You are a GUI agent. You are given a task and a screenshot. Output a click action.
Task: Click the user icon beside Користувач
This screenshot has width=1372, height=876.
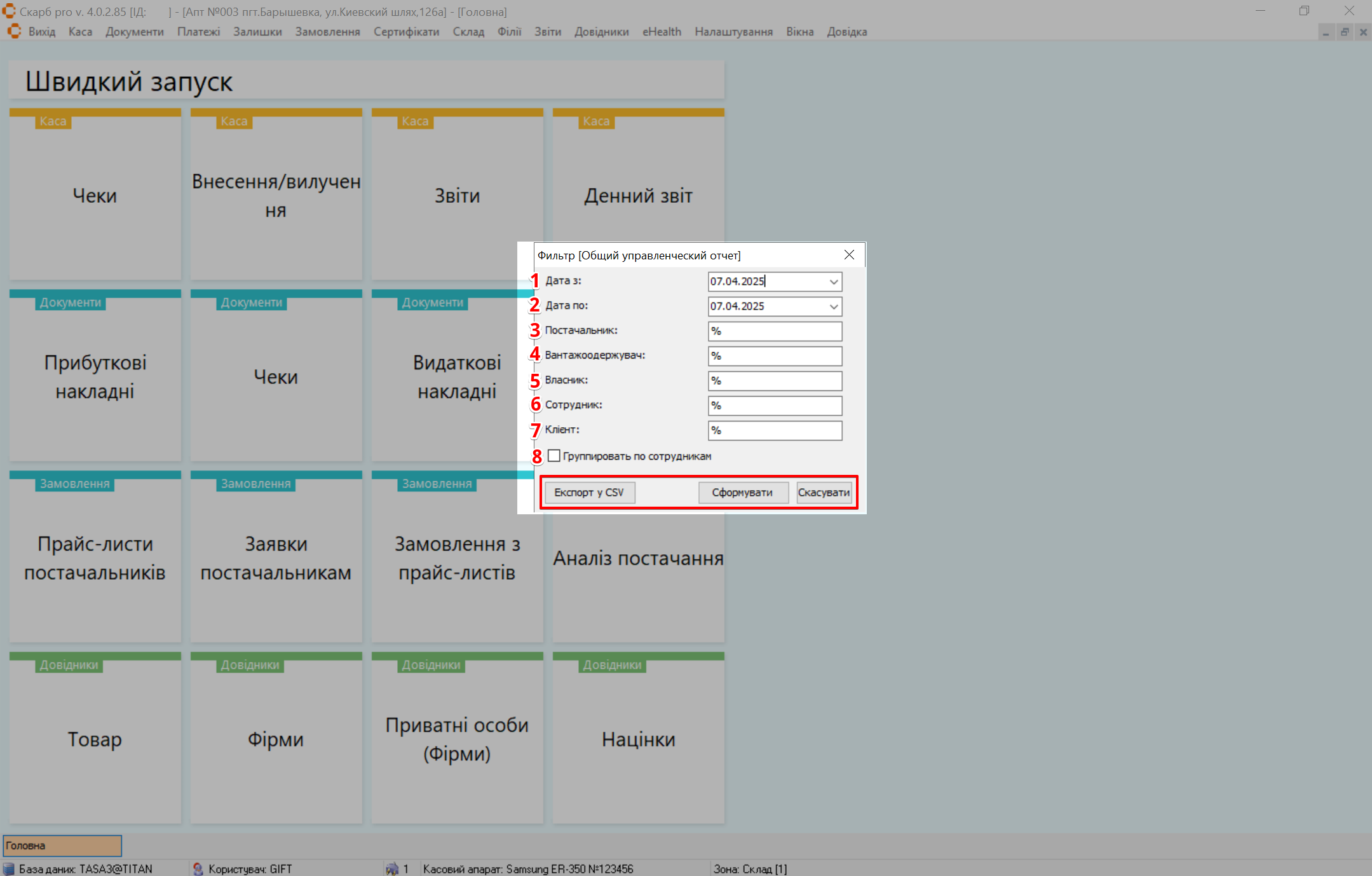click(198, 869)
